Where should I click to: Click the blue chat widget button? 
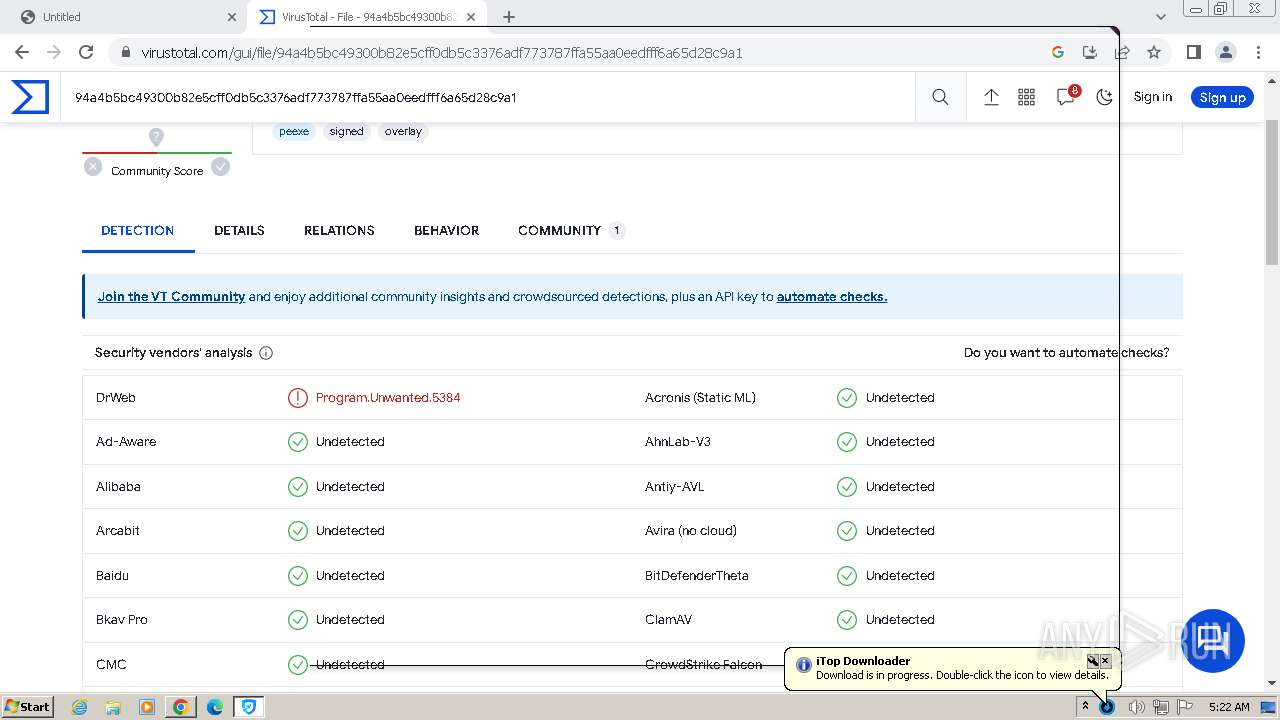click(1213, 641)
